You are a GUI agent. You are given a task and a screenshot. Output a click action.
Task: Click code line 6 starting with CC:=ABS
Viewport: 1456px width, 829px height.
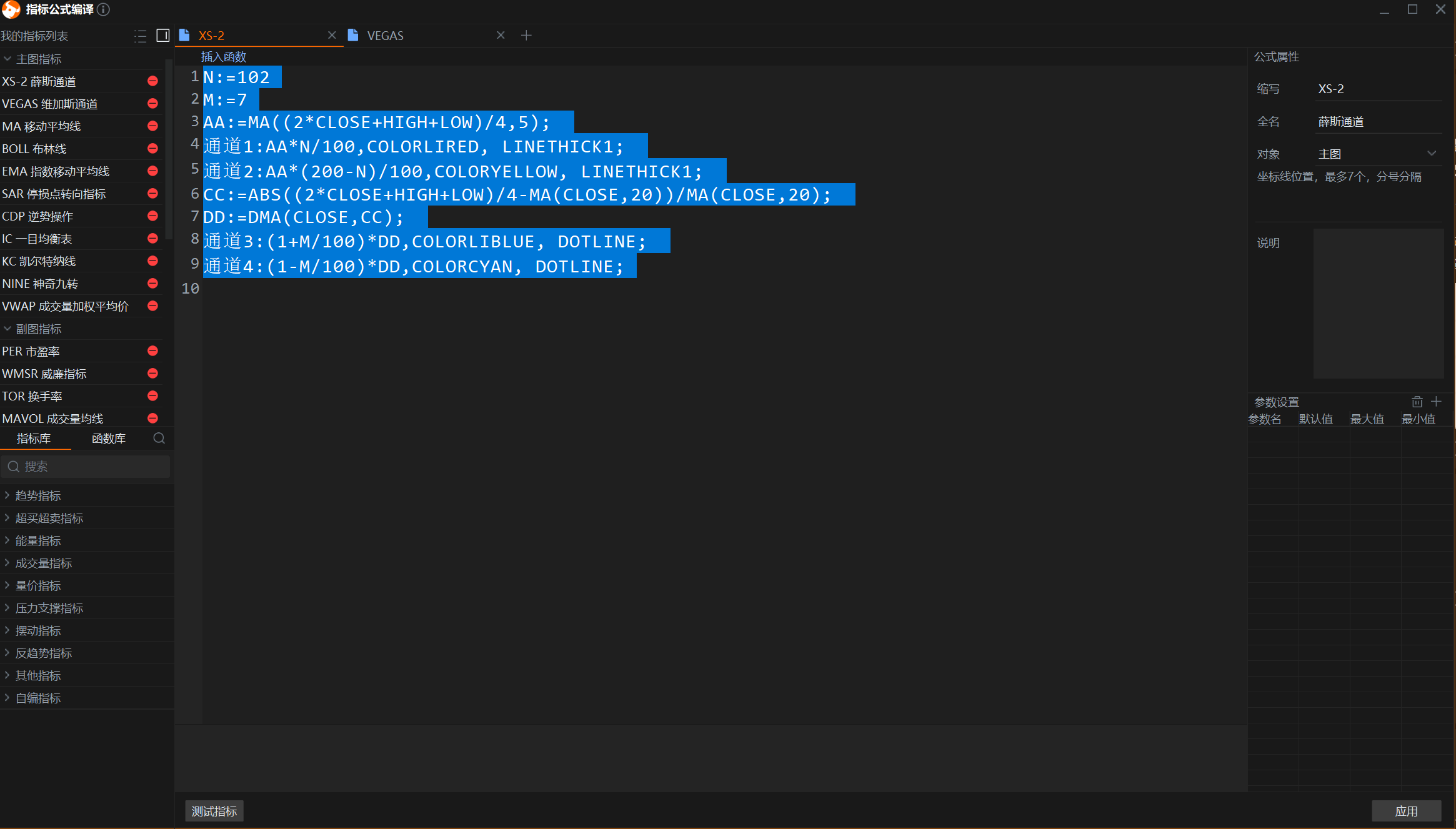[517, 195]
